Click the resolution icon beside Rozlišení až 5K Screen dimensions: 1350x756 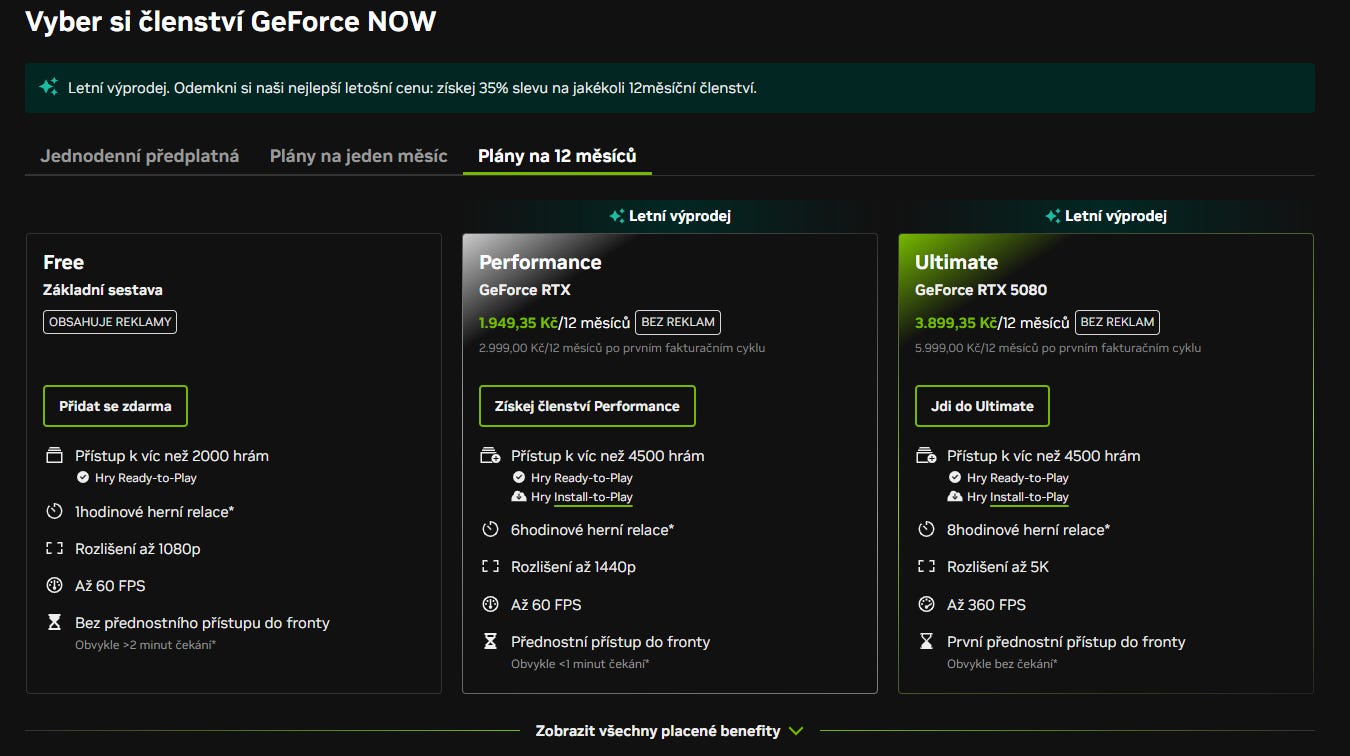(x=927, y=567)
